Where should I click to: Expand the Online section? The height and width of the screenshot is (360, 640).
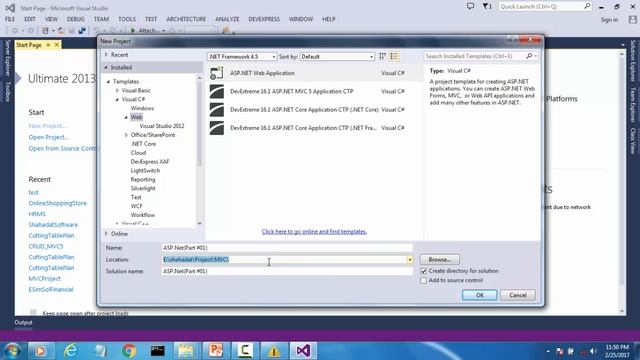point(106,234)
